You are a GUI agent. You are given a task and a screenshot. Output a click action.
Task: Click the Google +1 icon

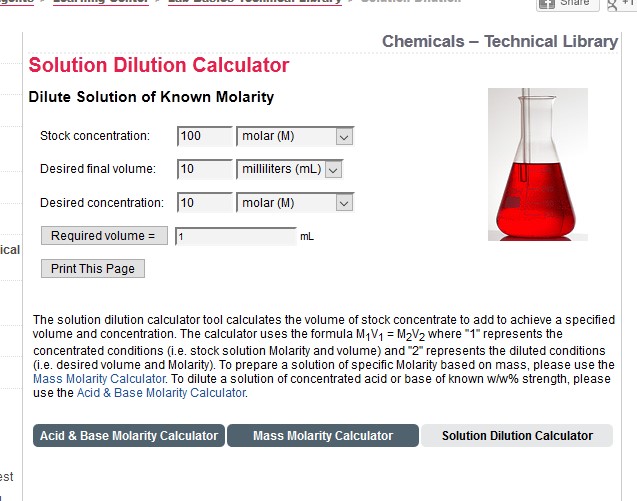[622, 3]
